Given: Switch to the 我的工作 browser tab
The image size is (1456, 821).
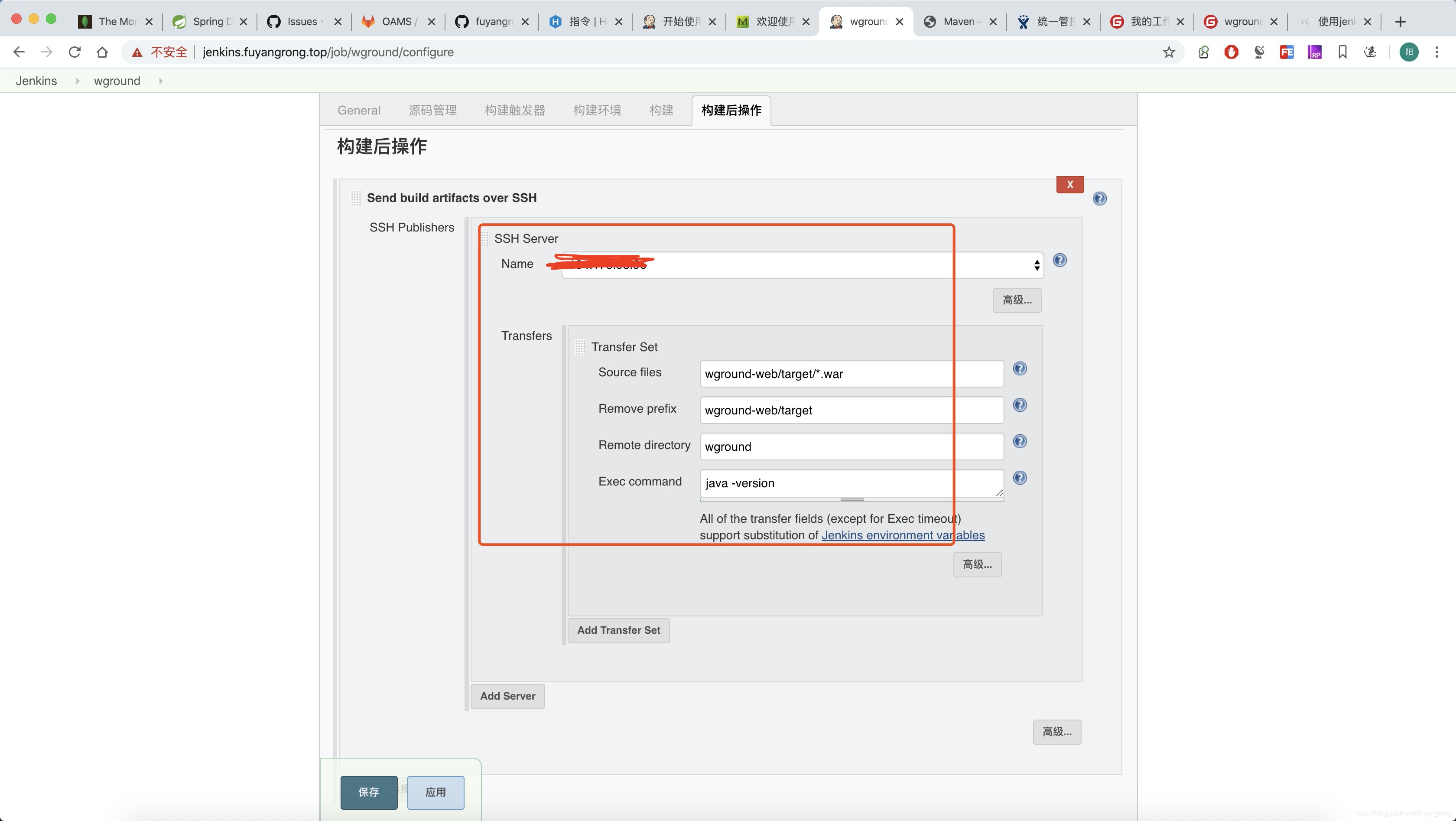Looking at the screenshot, I should [1147, 22].
